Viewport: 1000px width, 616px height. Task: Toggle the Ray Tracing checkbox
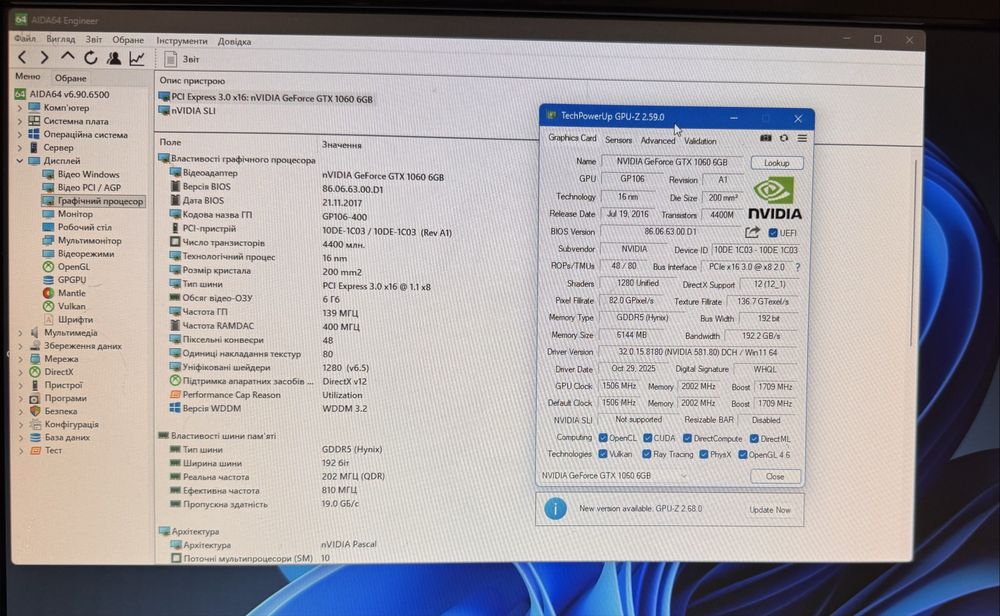click(x=647, y=454)
